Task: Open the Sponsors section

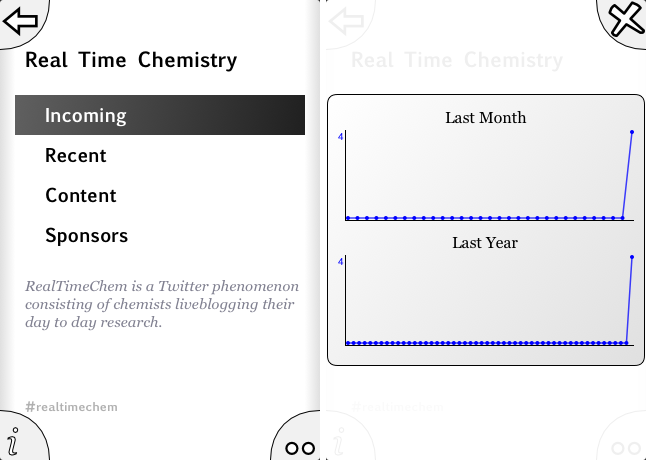Action: click(x=87, y=236)
